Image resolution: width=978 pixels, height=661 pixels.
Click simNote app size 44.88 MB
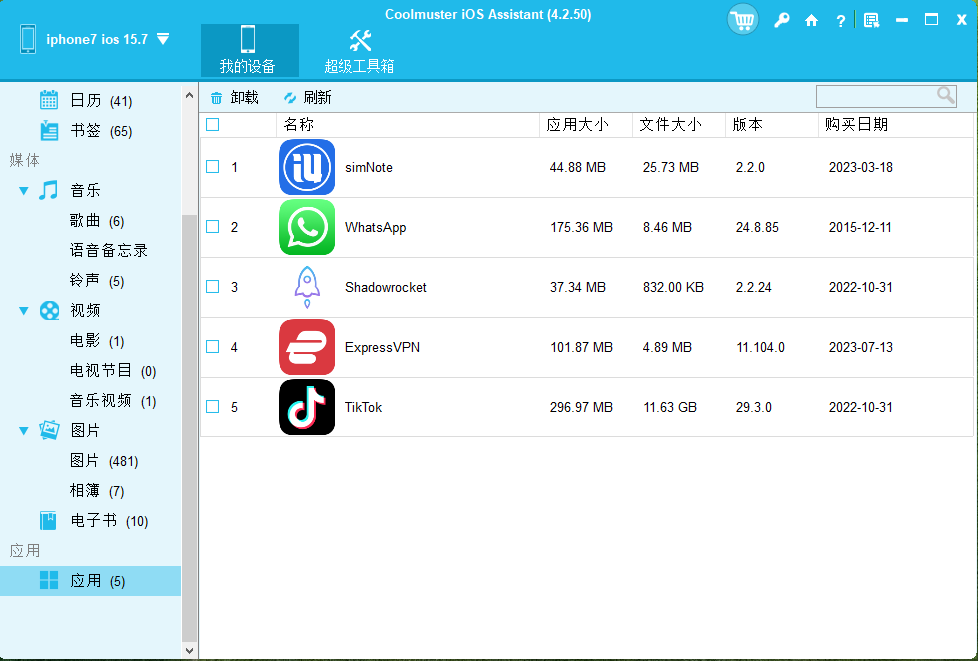pos(578,168)
